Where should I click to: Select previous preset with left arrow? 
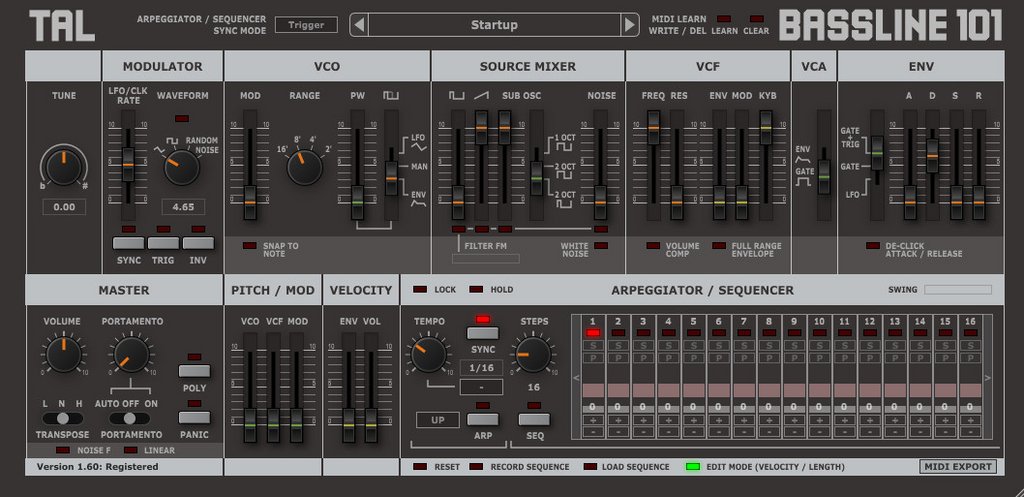359,25
